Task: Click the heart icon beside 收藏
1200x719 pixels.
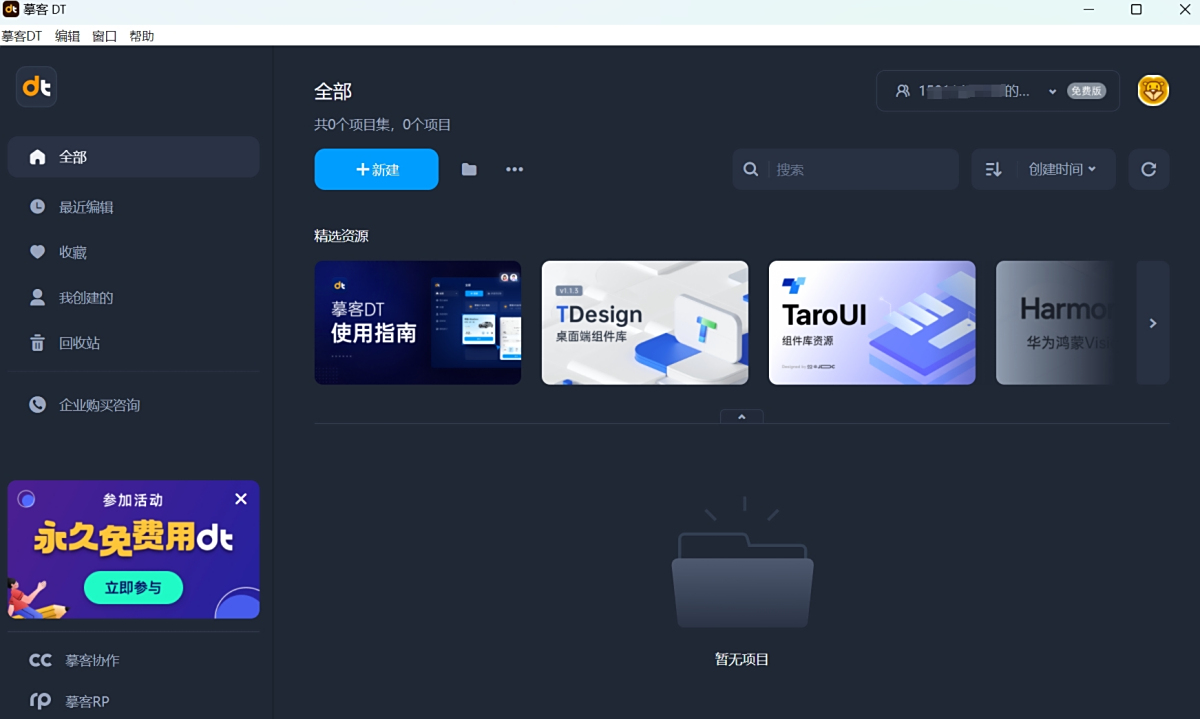Action: pyautogui.click(x=37, y=252)
